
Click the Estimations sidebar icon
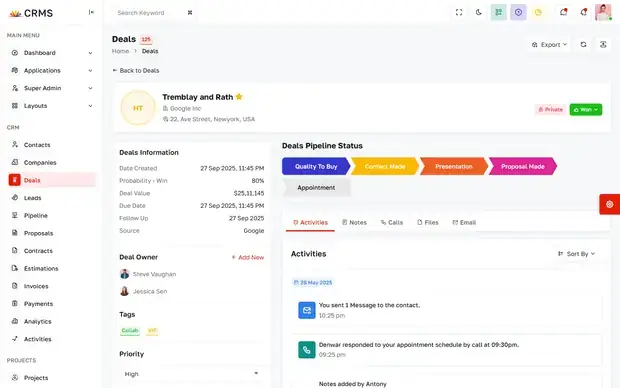point(15,268)
